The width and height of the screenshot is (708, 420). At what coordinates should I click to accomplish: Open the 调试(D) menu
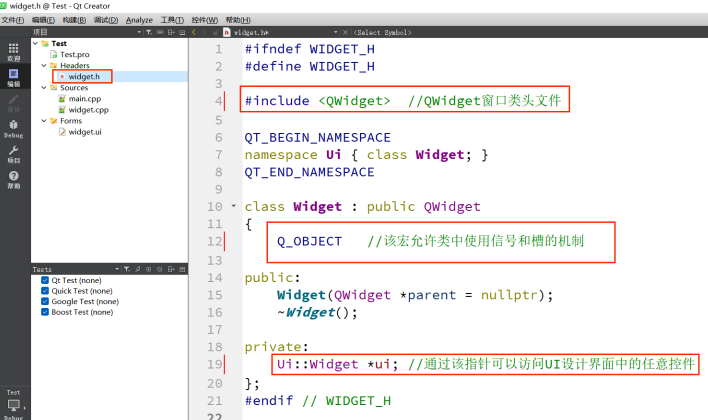tap(106, 20)
